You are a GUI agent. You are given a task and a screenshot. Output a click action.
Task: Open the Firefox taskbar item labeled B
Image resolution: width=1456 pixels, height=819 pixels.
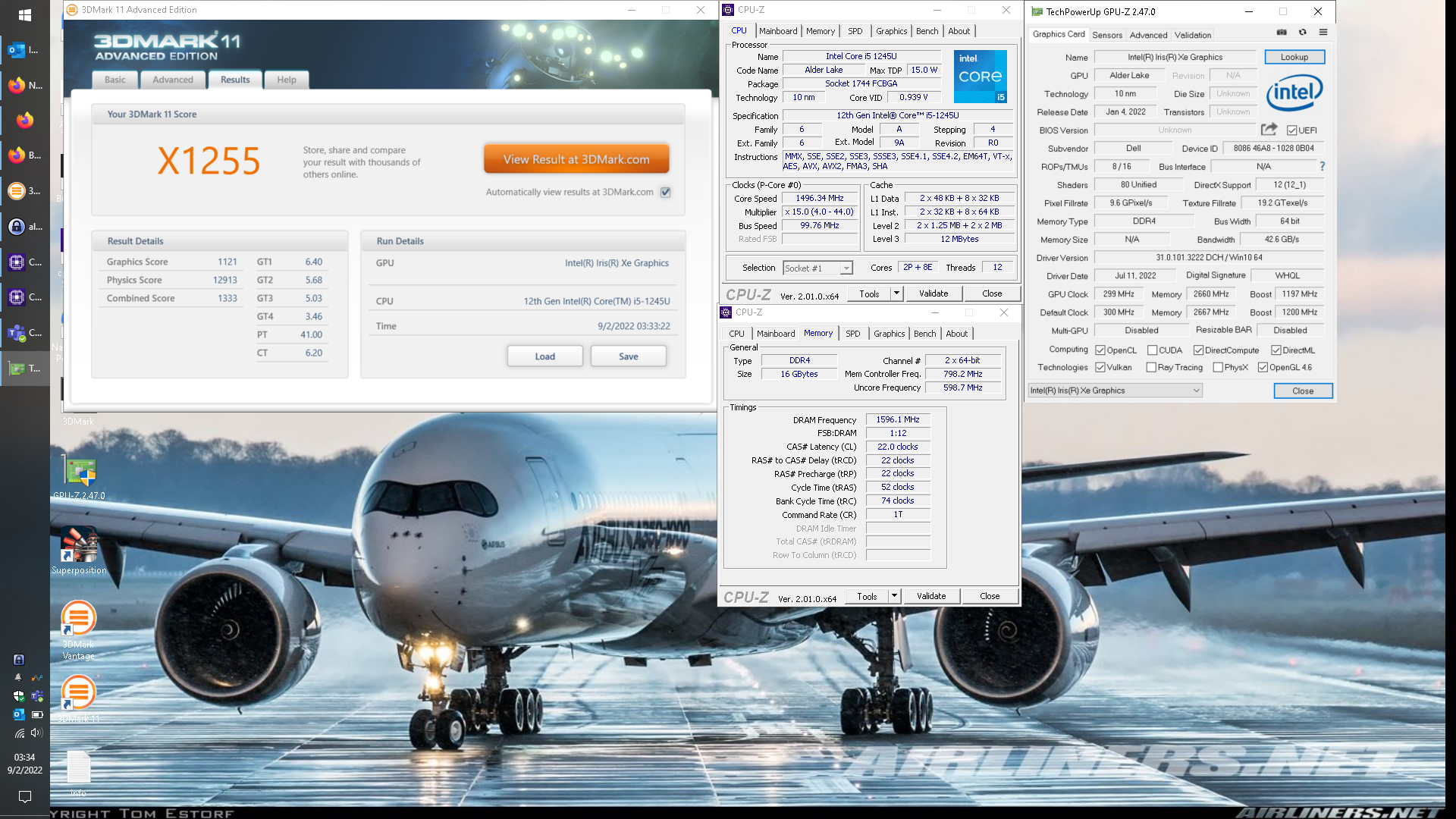click(x=24, y=155)
